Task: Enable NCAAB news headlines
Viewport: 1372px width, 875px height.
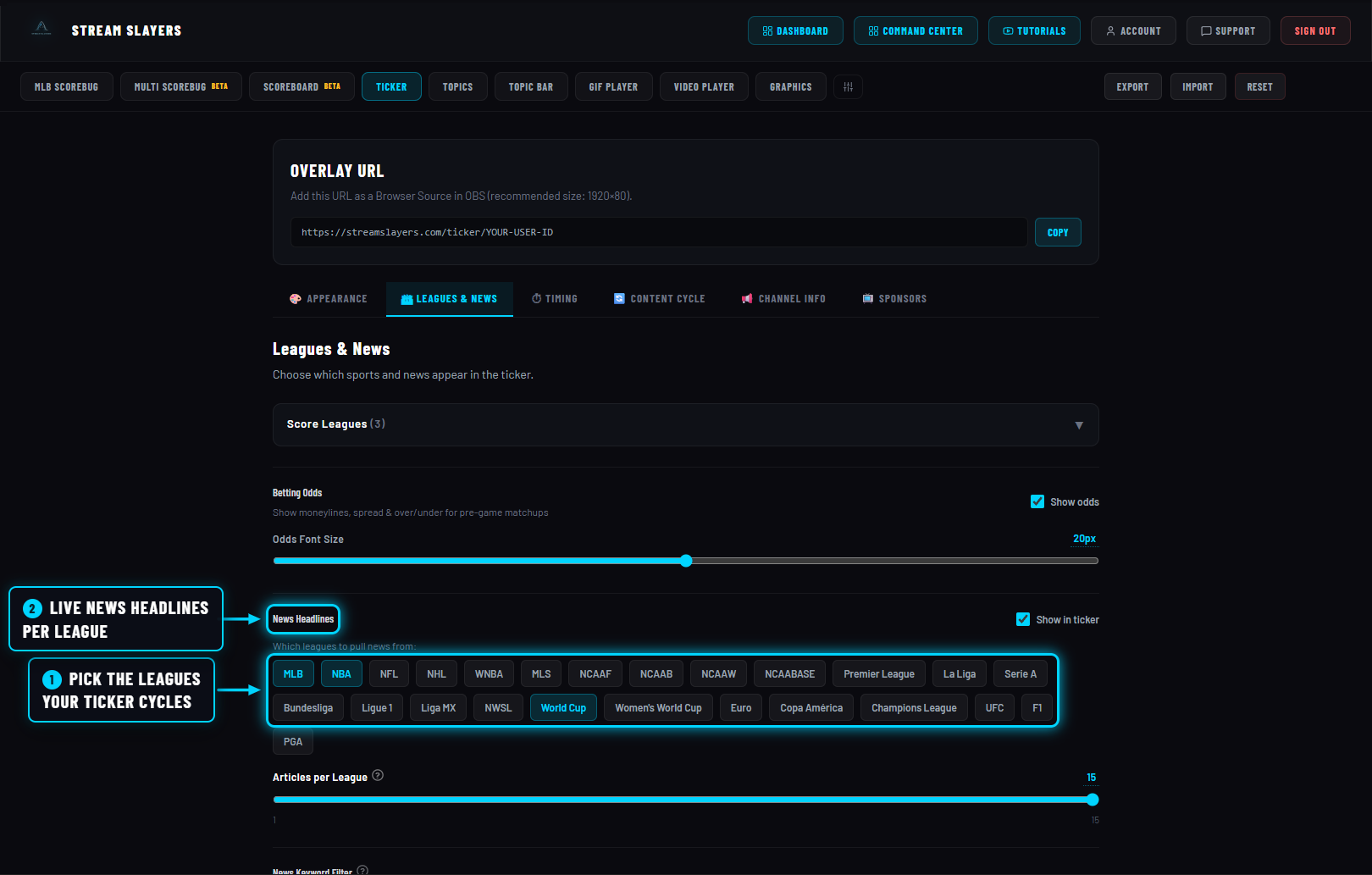Action: (656, 674)
